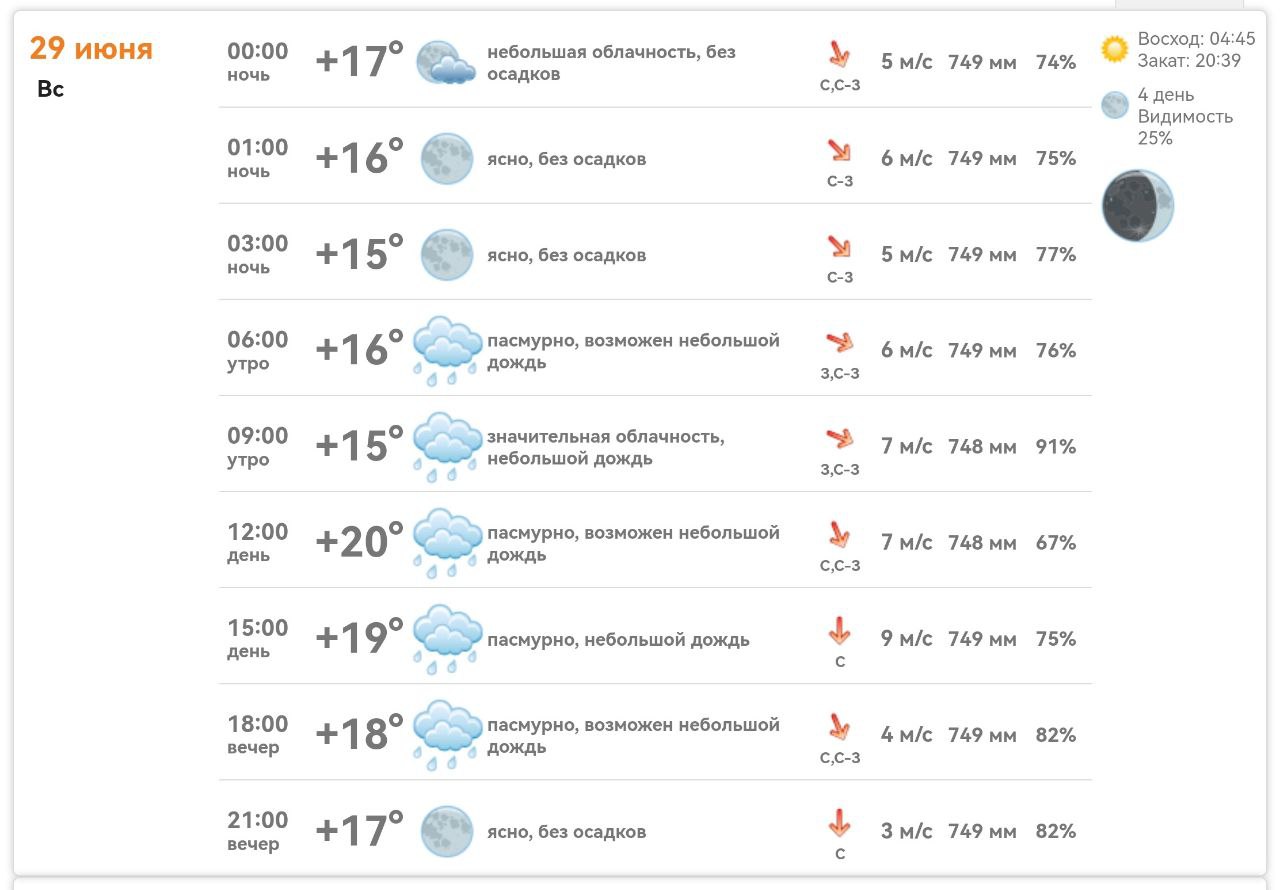Image resolution: width=1280 pixels, height=890 pixels.
Task: Click the +20° temperature at 12:00
Action: coord(359,542)
